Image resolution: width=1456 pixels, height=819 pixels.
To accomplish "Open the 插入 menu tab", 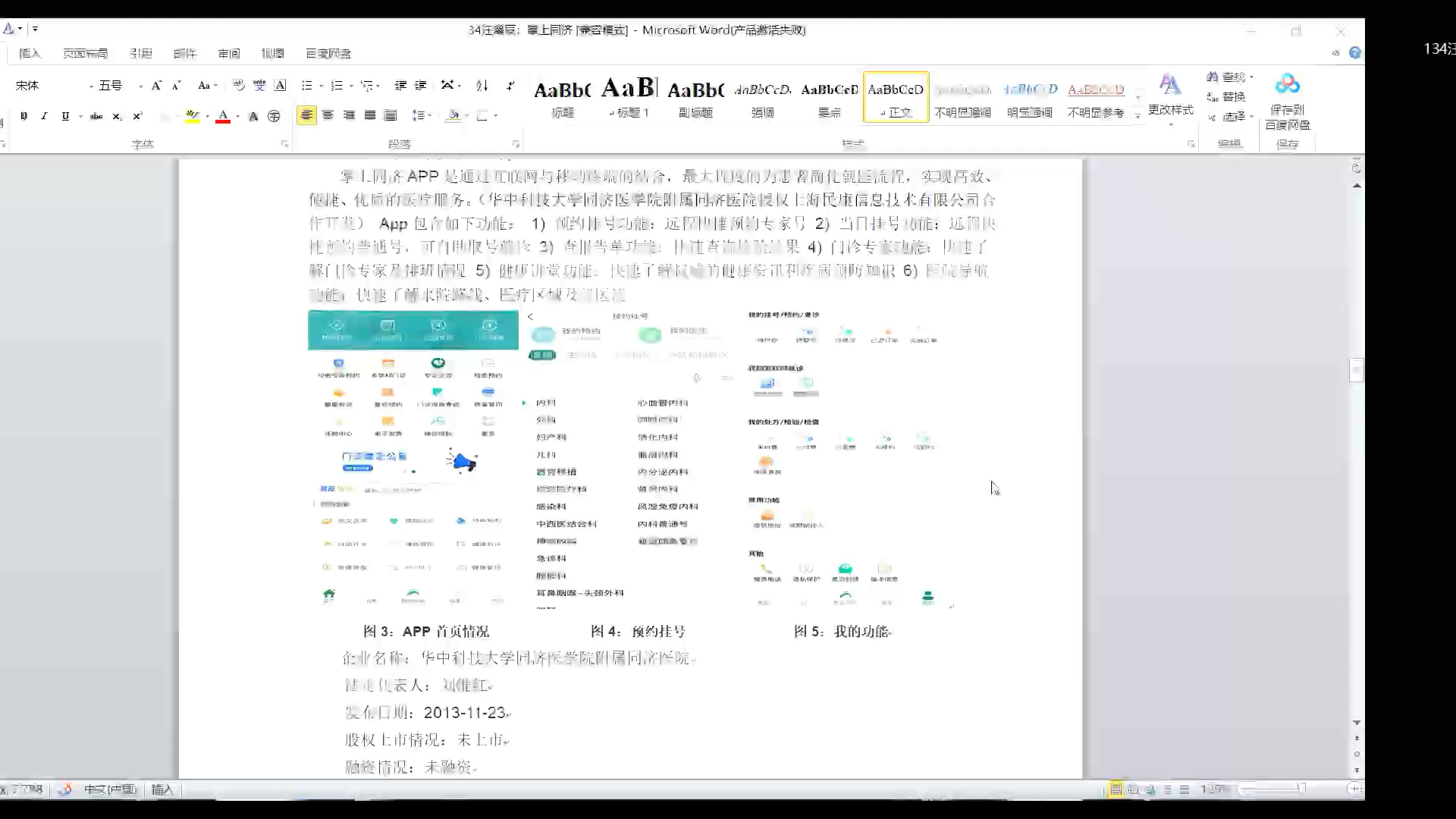I will 29,53.
